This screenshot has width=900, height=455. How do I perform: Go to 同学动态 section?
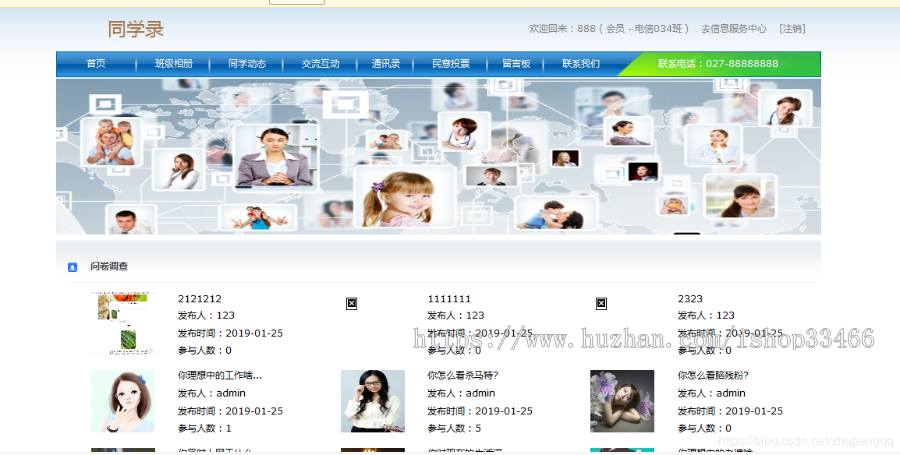click(x=247, y=64)
